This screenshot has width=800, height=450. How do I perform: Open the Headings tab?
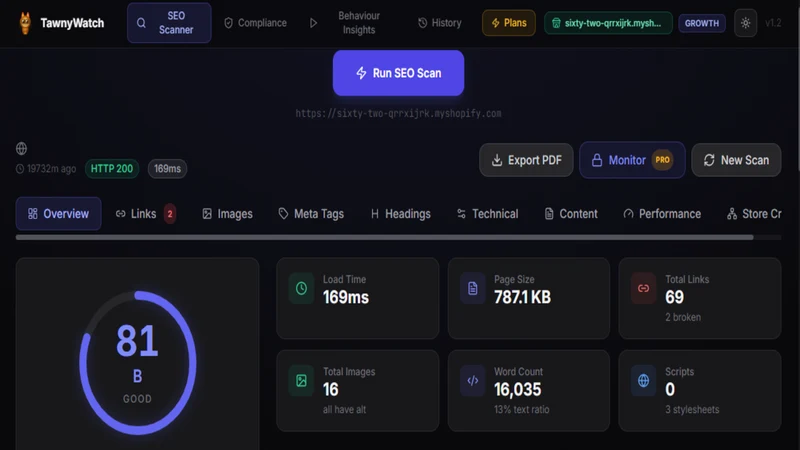click(x=401, y=214)
